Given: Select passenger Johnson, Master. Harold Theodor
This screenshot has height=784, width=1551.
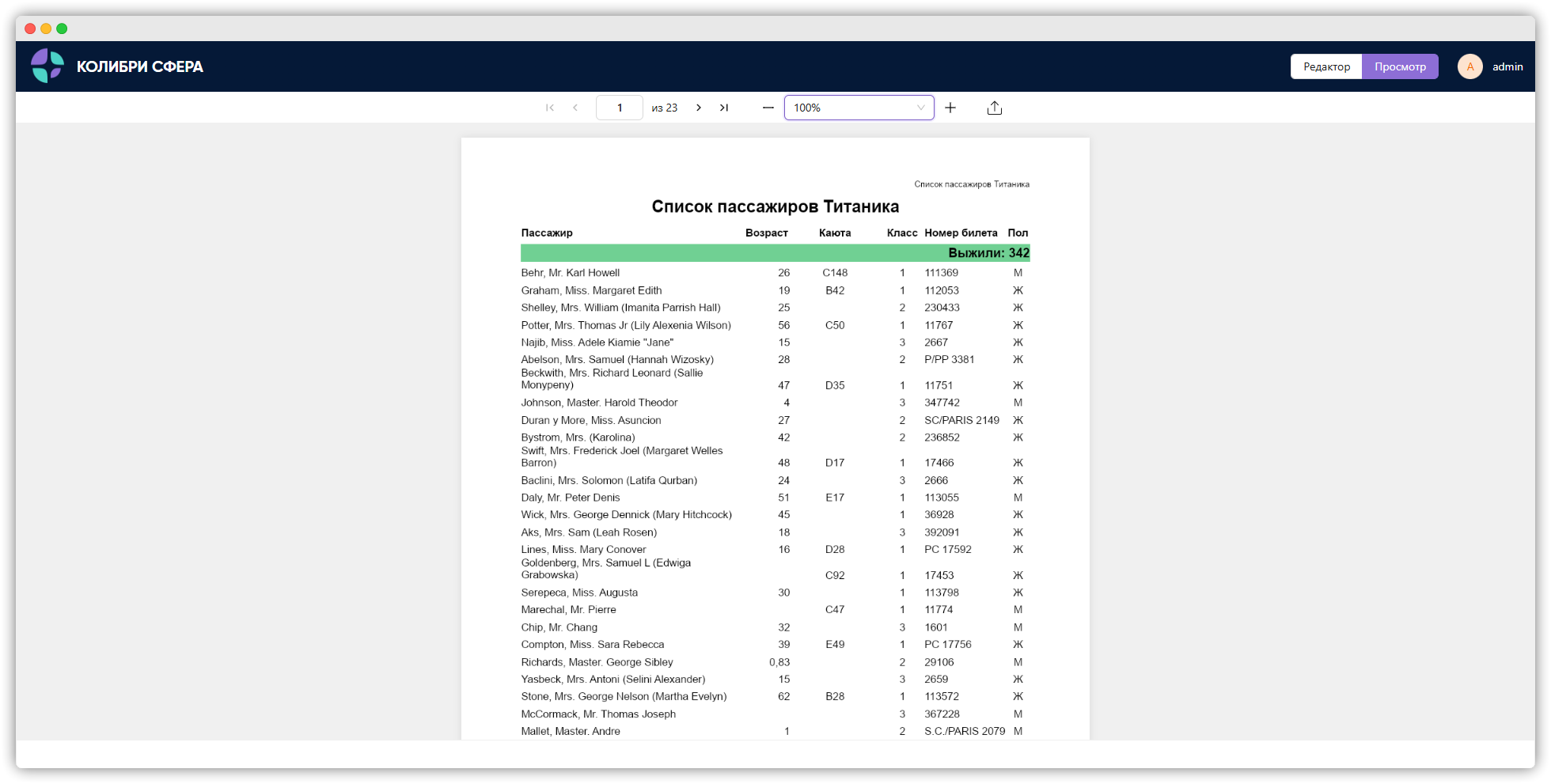Looking at the screenshot, I should [599, 403].
